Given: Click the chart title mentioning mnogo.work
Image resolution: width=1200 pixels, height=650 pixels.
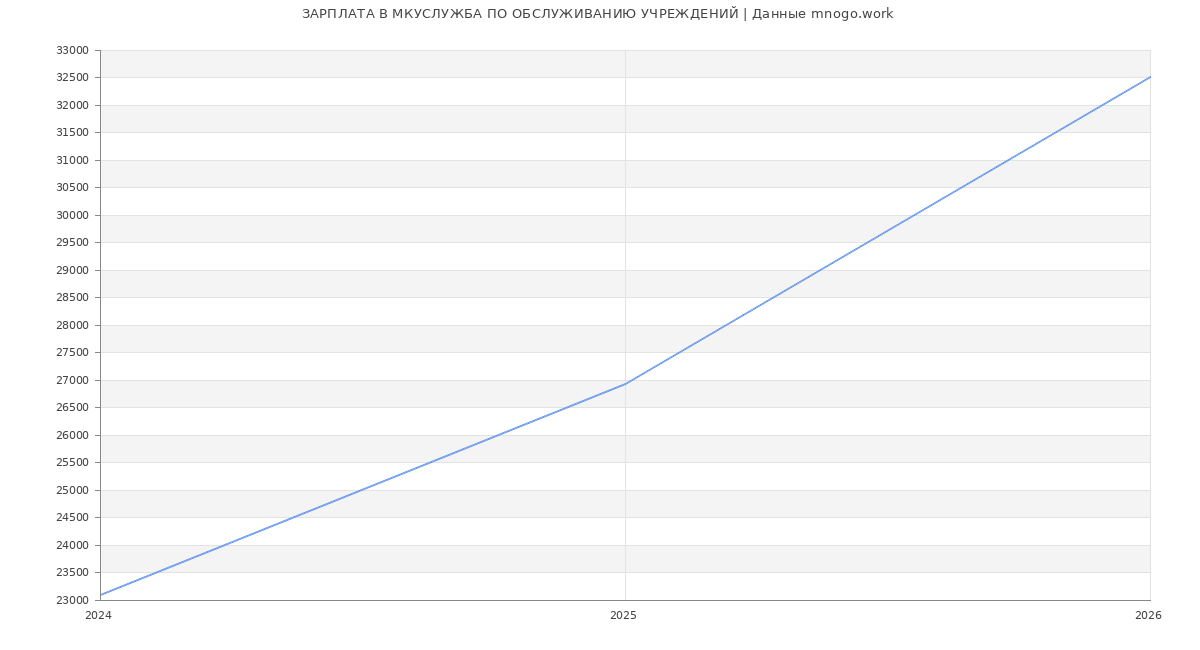Looking at the screenshot, I should [x=597, y=14].
